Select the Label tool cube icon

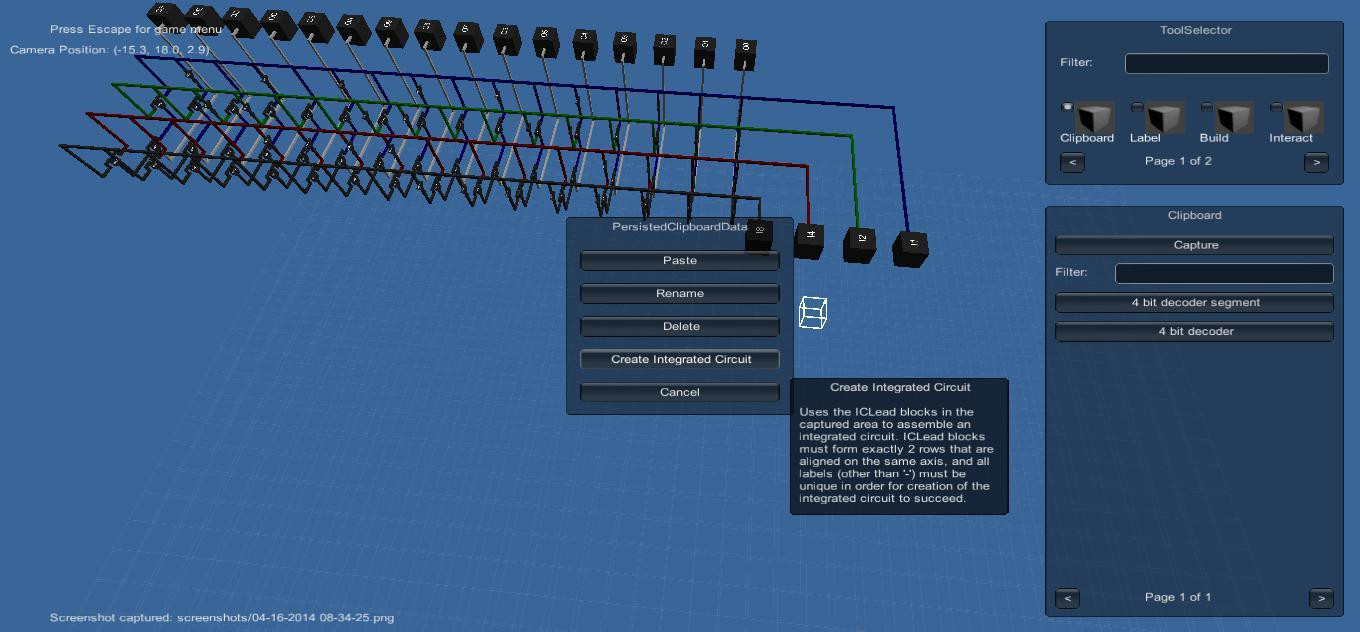(x=1164, y=116)
